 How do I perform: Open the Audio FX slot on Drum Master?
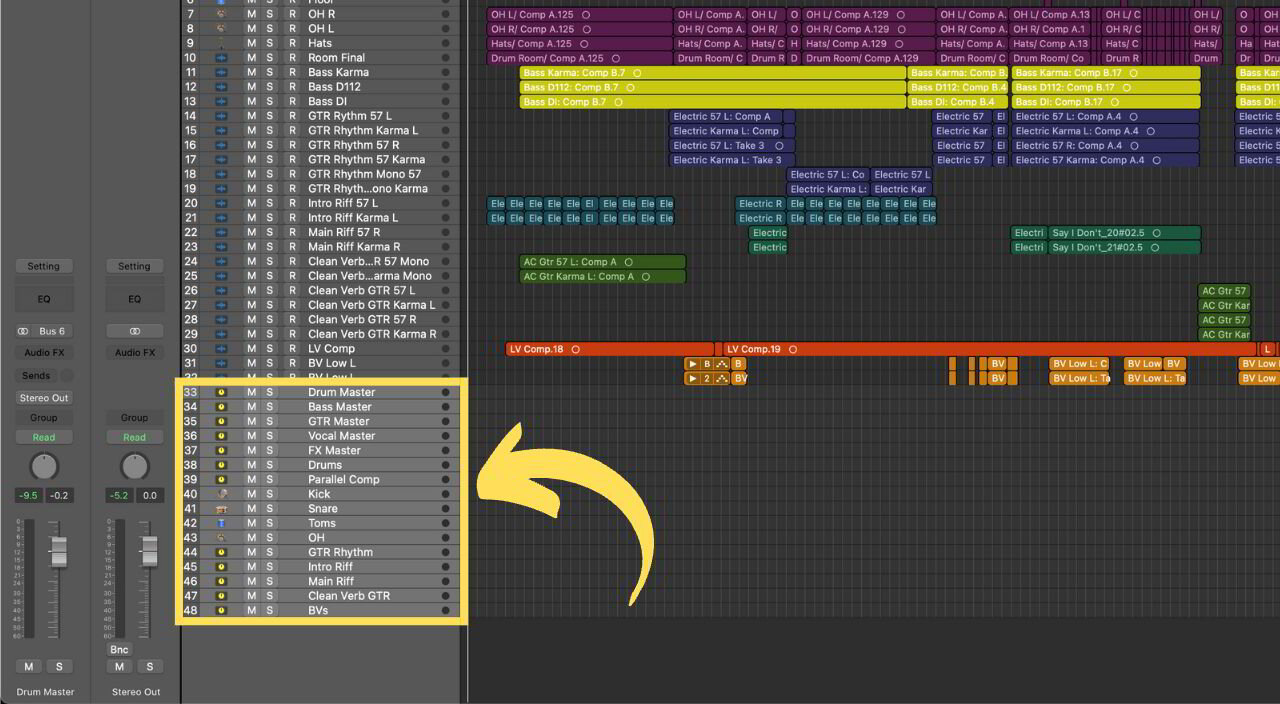tap(44, 352)
